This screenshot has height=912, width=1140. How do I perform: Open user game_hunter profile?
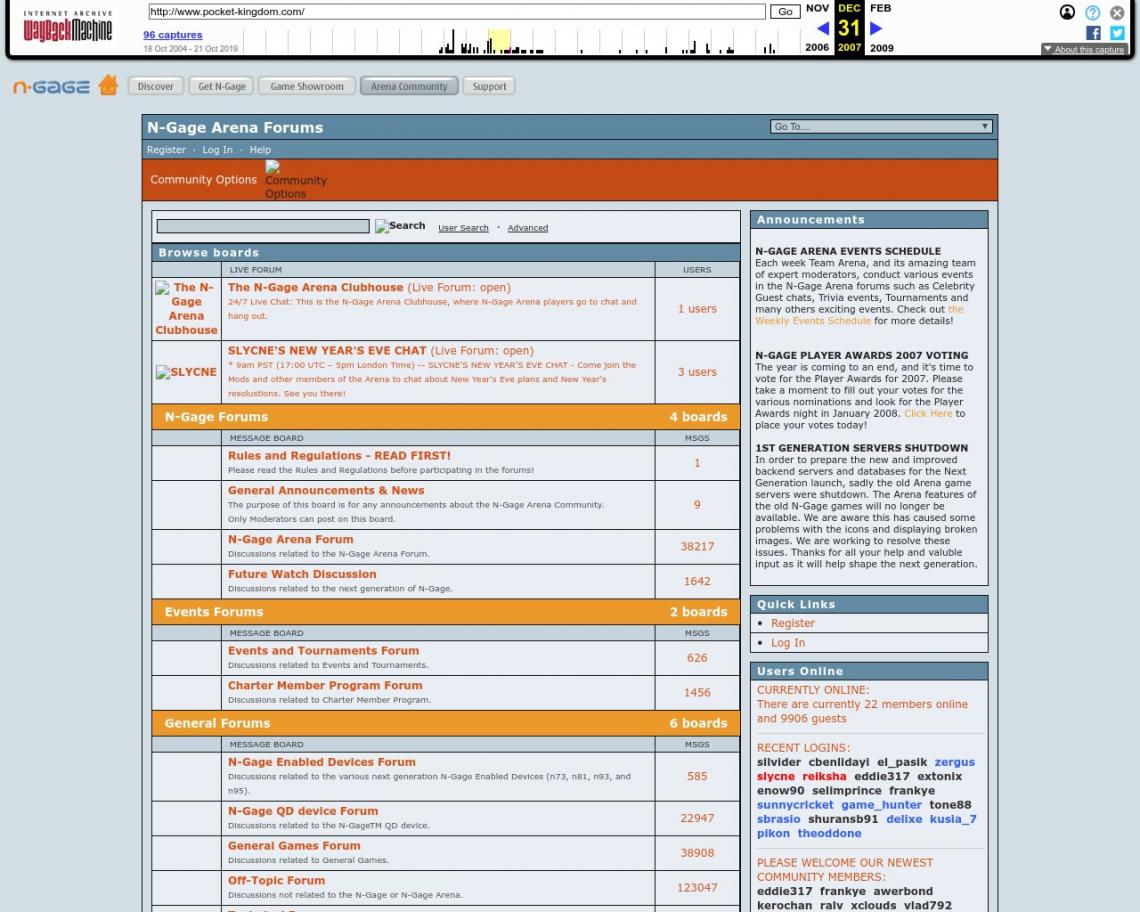(x=882, y=805)
